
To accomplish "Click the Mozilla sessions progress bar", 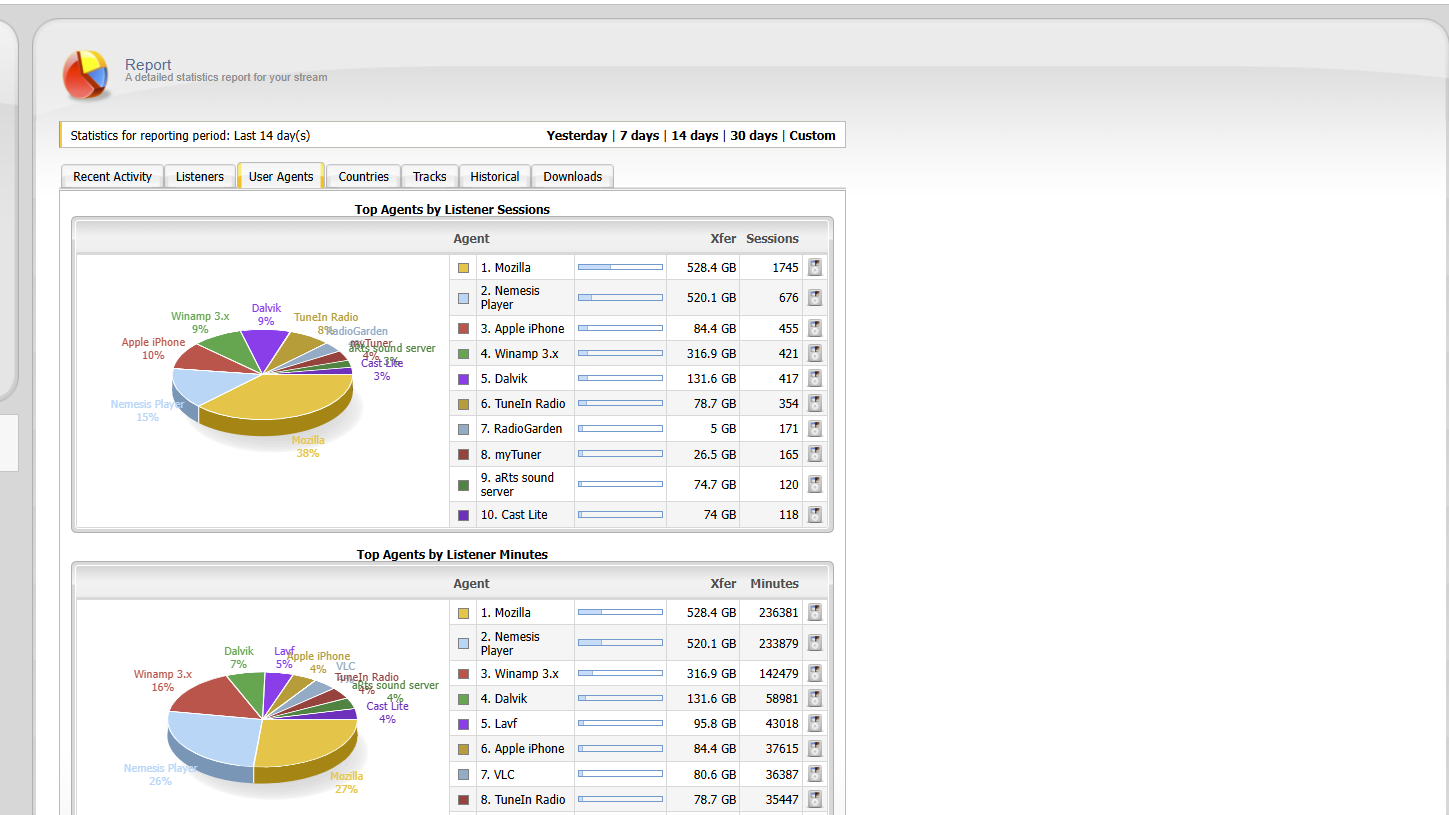I will pyautogui.click(x=620, y=267).
